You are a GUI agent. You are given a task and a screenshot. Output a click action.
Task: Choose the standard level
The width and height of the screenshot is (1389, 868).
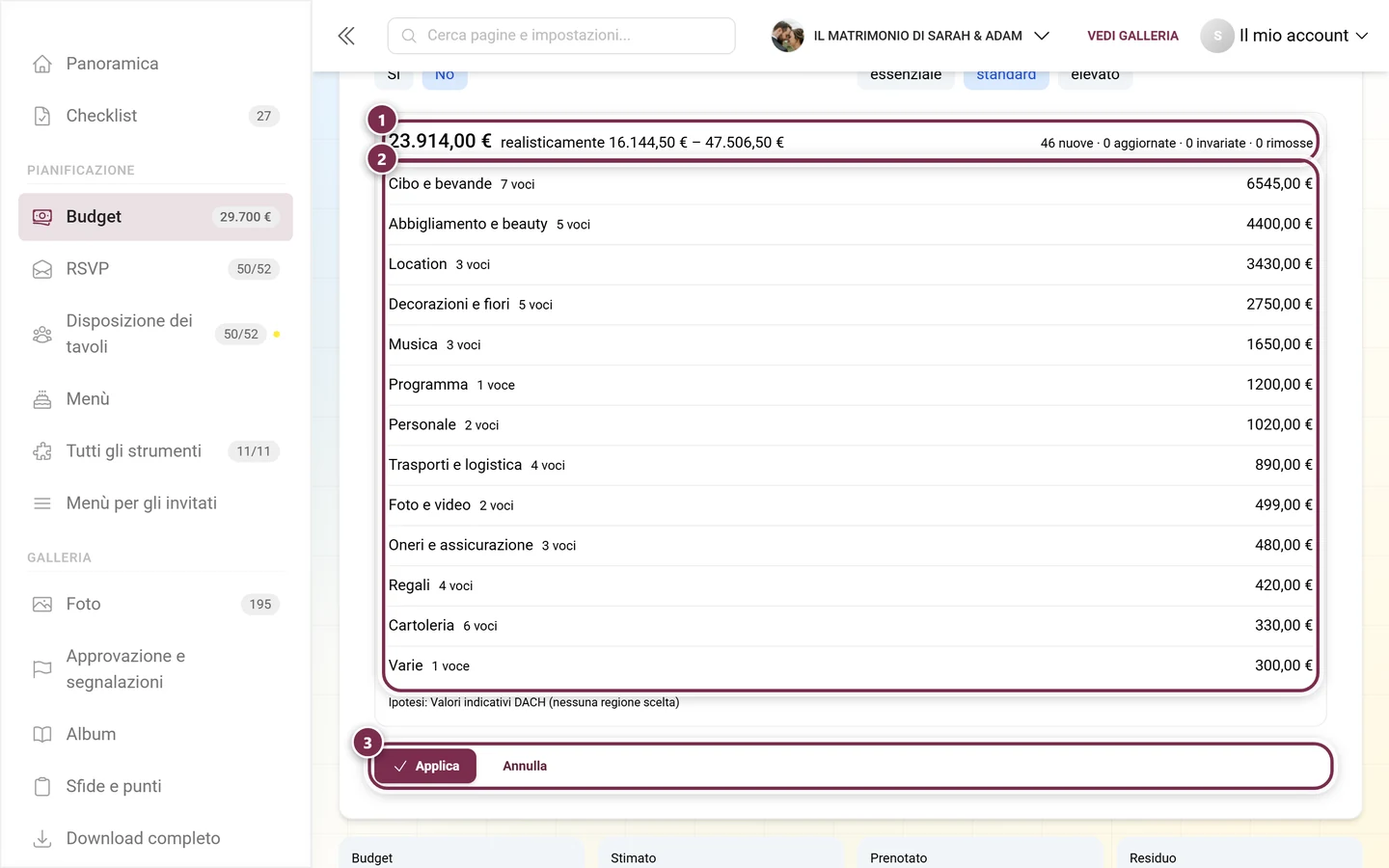point(1006,75)
